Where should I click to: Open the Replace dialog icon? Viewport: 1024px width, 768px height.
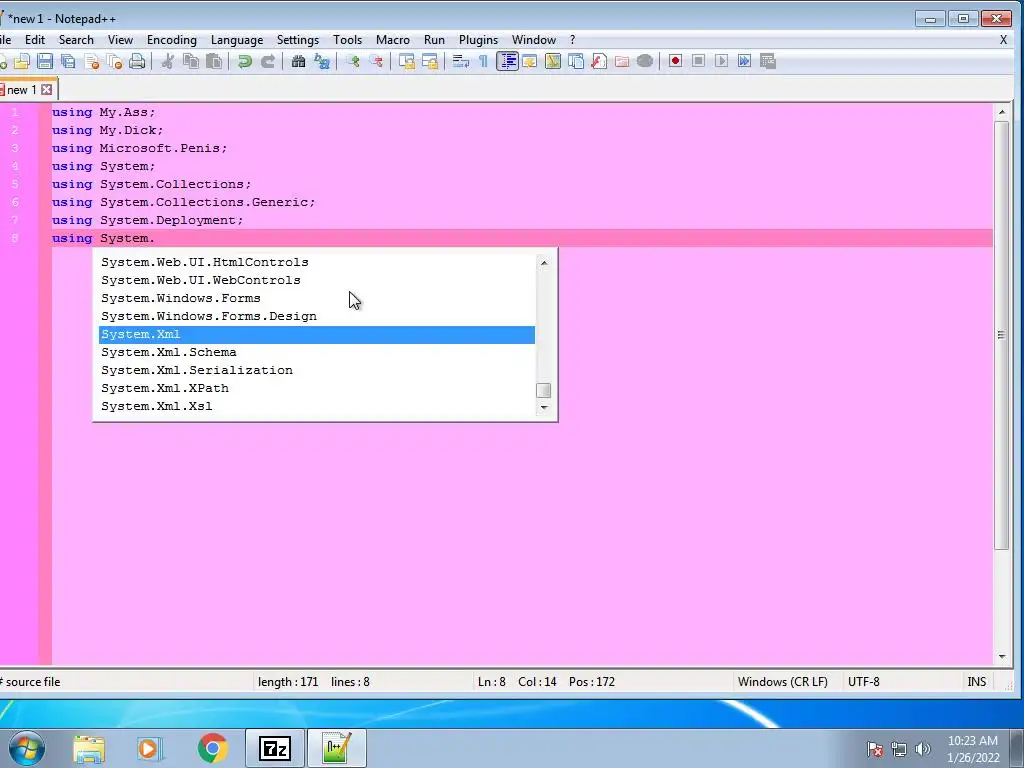(322, 61)
